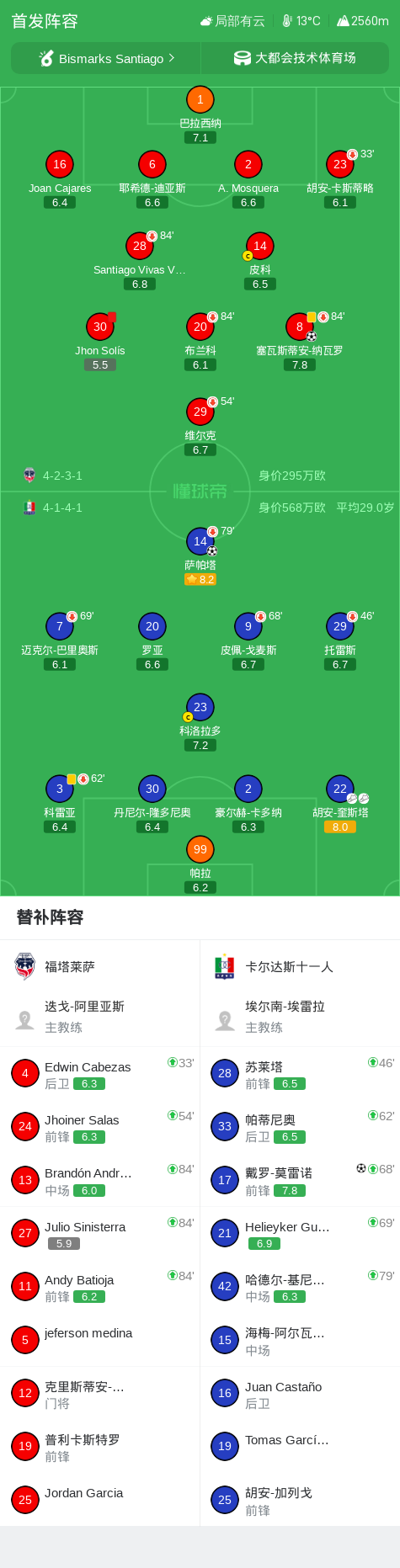The height and width of the screenshot is (1568, 400).
Task: Tap the whistle referee icon beside Bismarks Santiago
Action: tap(46, 58)
